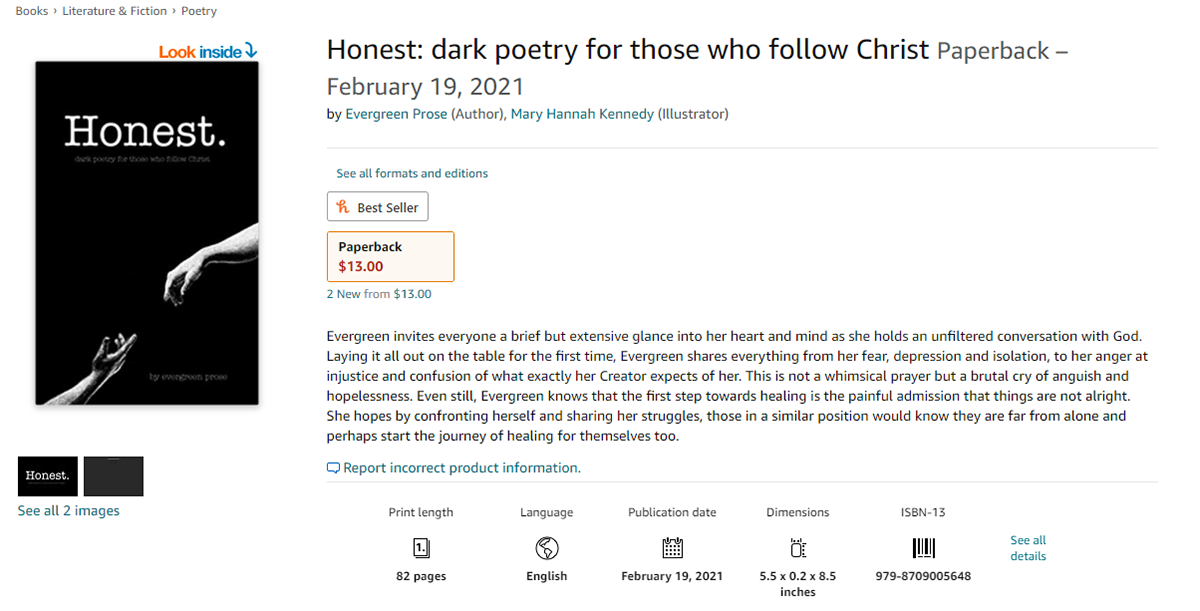Open author Evergreen Prose page

point(396,114)
